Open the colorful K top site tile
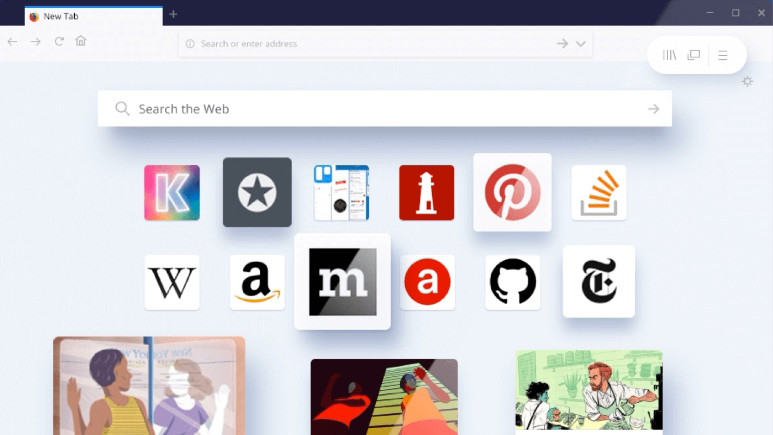 point(172,192)
